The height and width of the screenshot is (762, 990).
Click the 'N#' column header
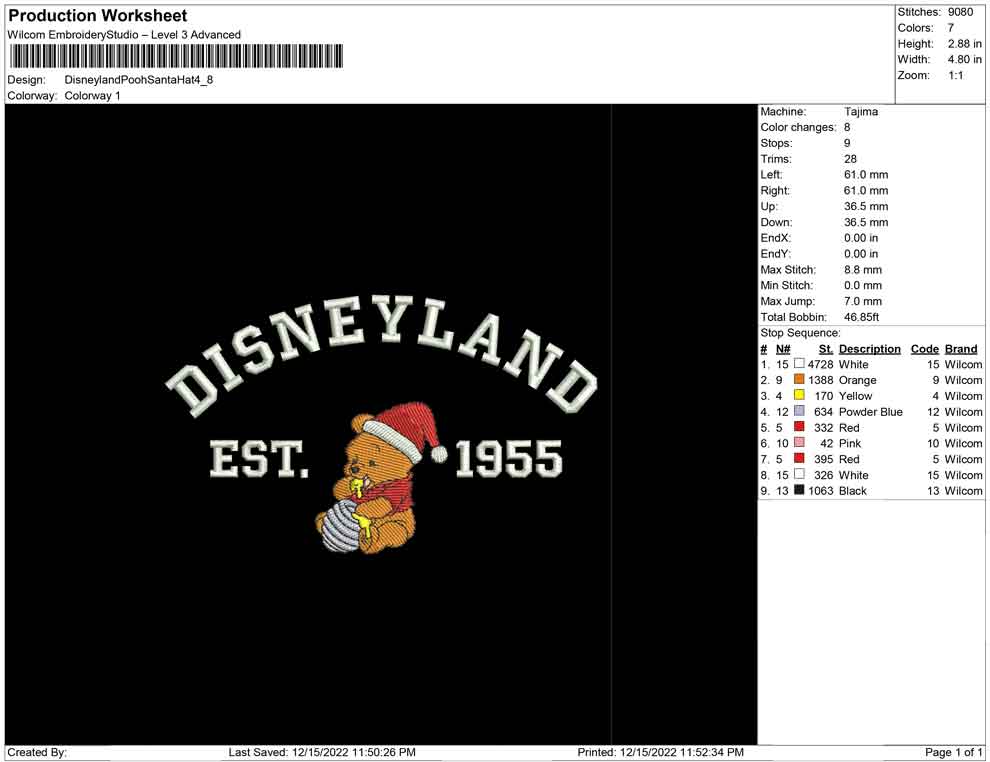[783, 348]
